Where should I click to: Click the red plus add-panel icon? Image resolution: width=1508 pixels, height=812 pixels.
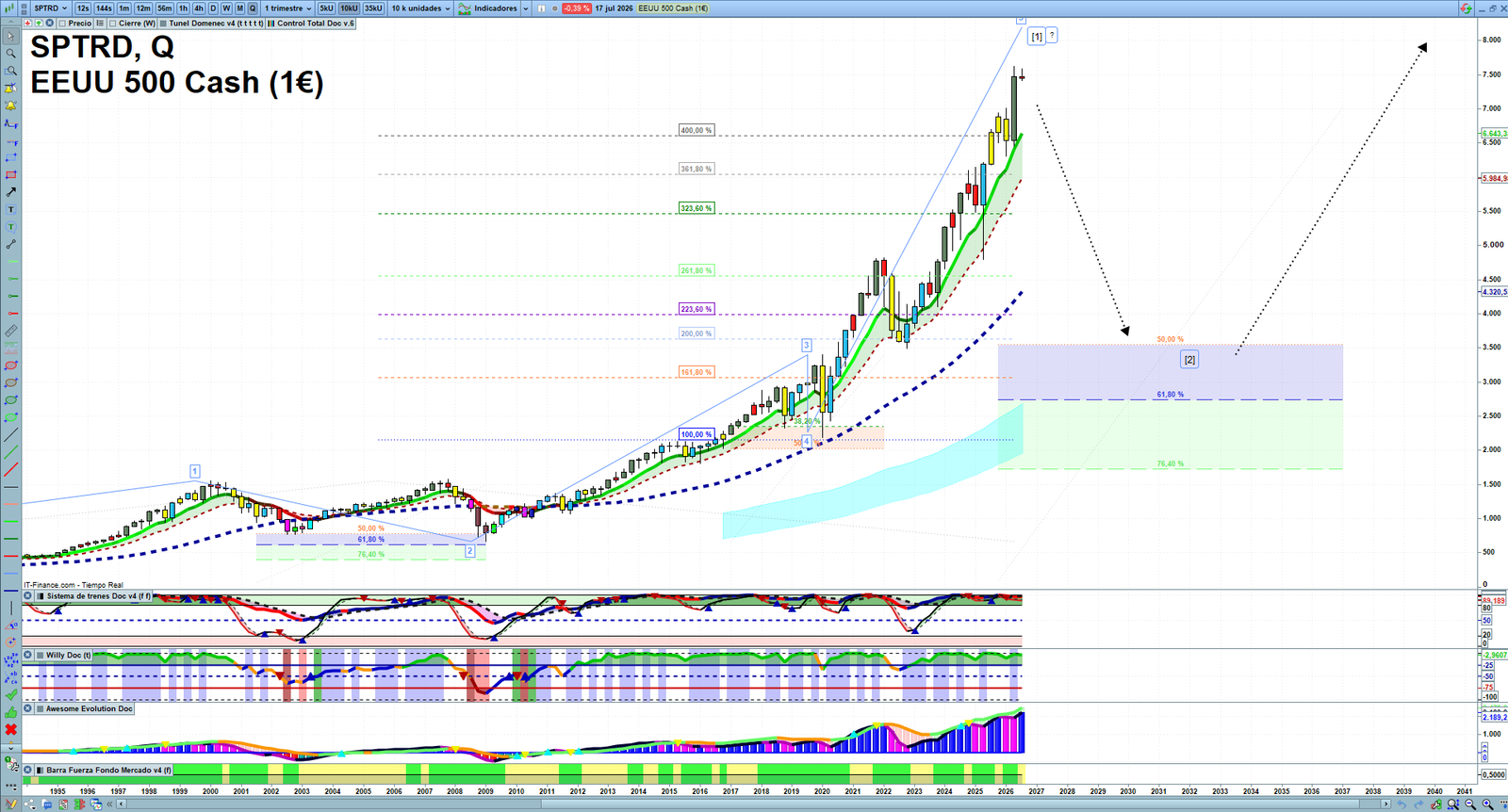pos(28,24)
